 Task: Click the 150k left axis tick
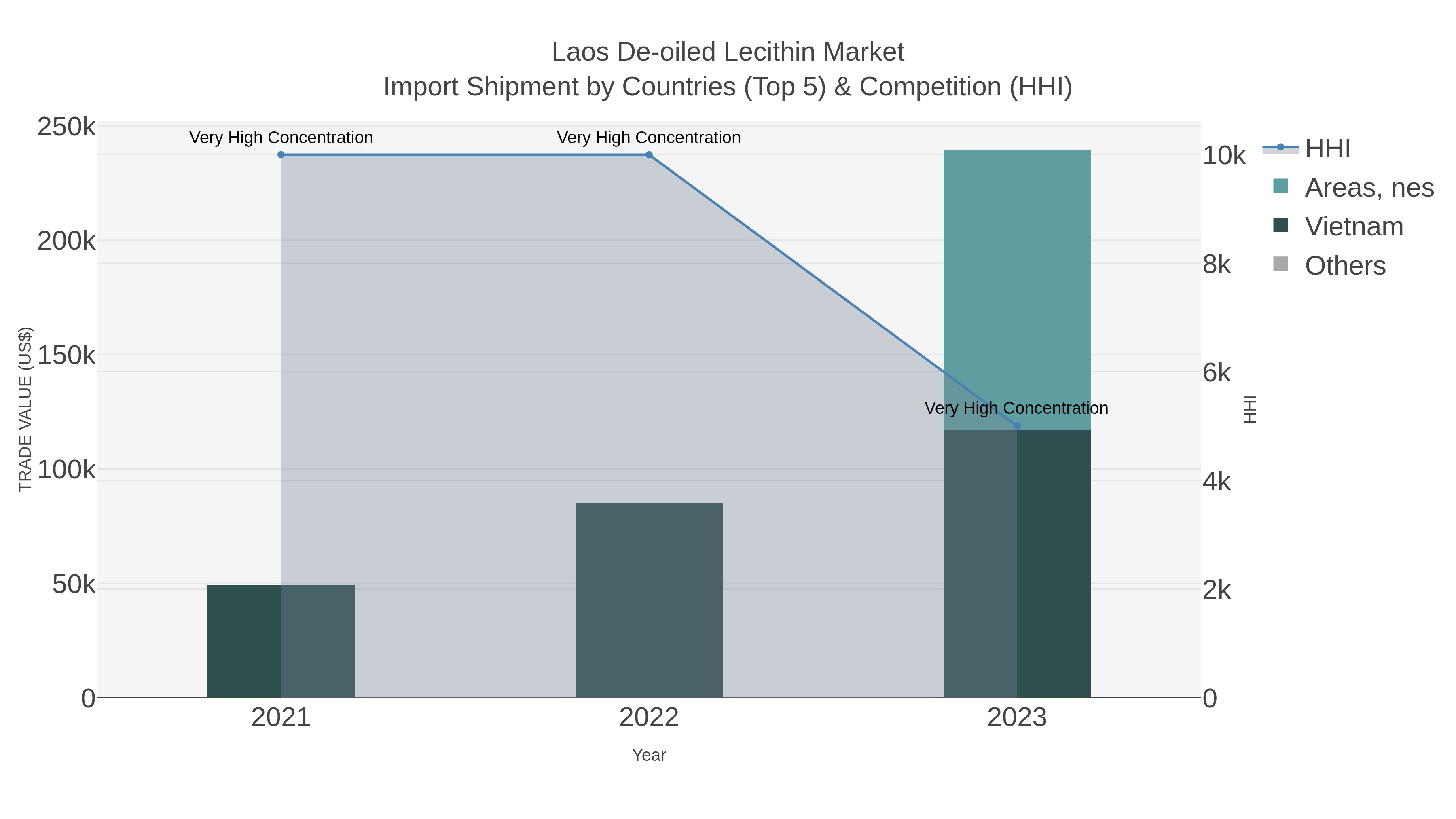click(66, 356)
